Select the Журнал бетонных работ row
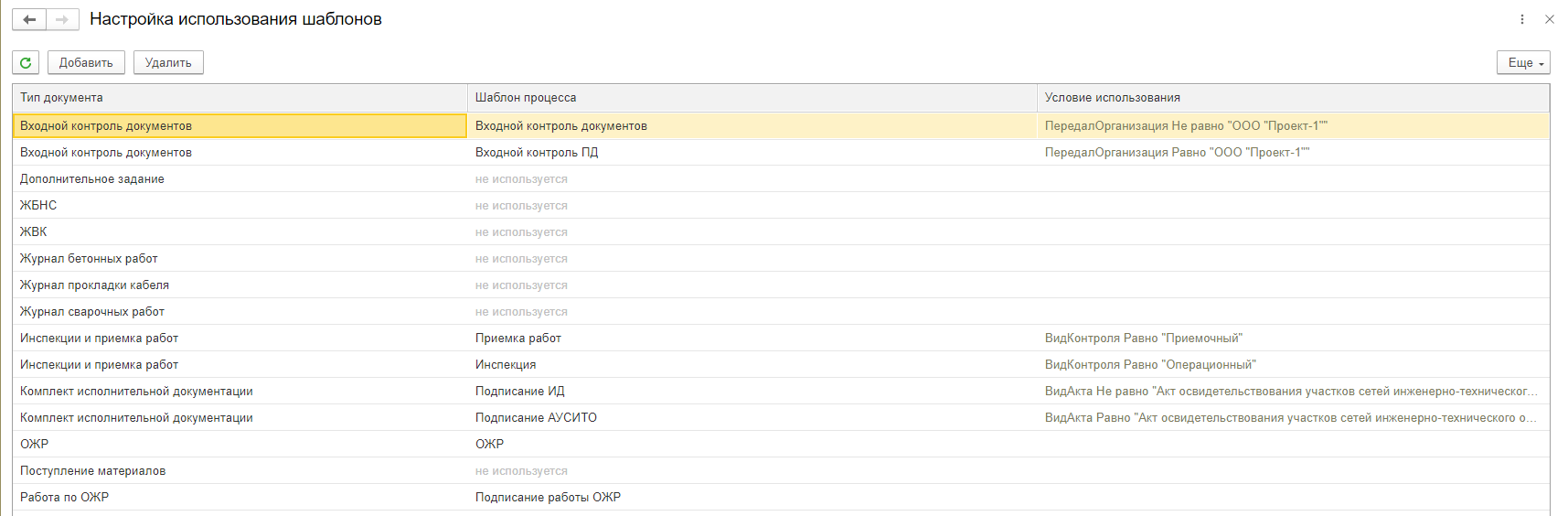 [89, 259]
